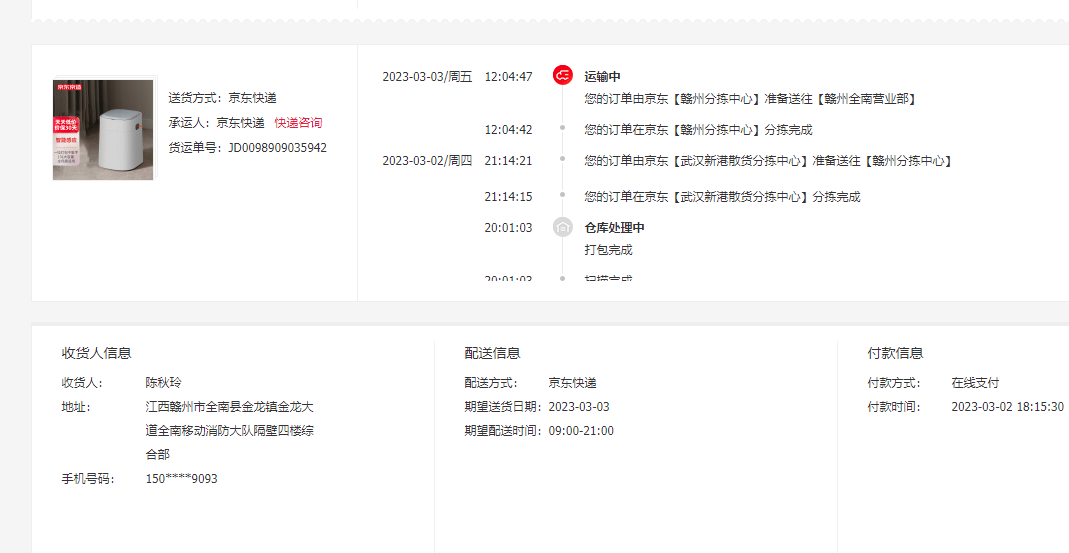This screenshot has height=553, width=1069.
Task: Click the 21:14:15 timestamp
Action: click(x=509, y=197)
